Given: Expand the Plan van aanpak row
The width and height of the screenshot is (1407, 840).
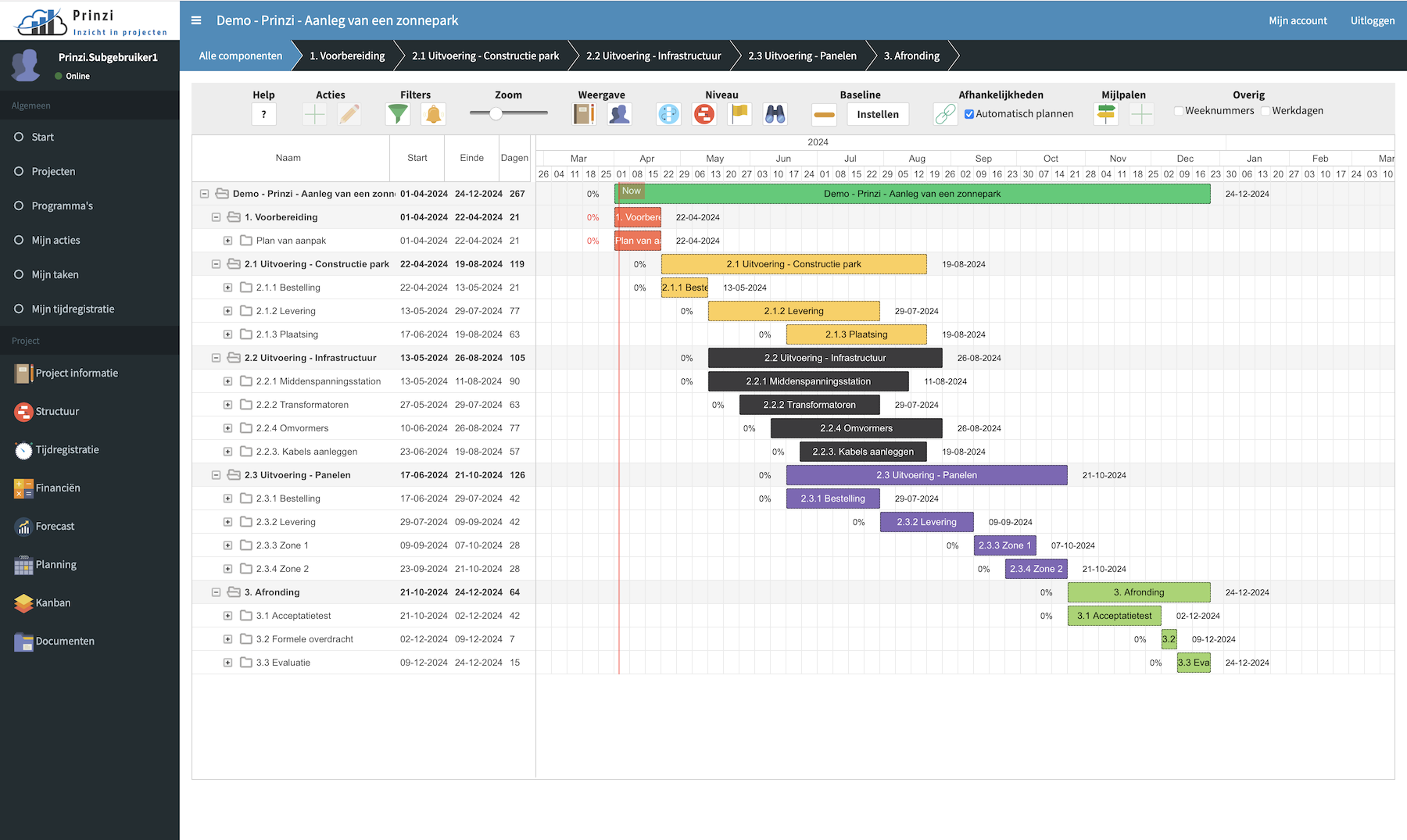Looking at the screenshot, I should (227, 241).
